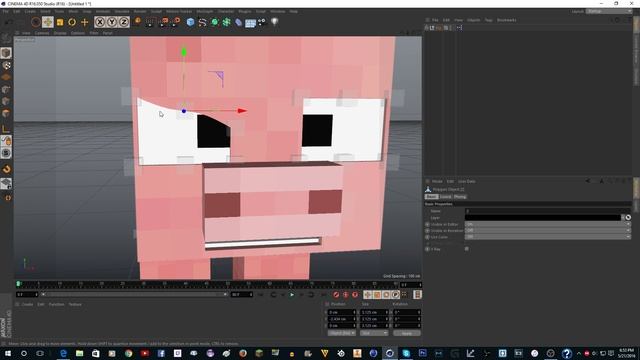Screen dimensions: 640x360
Task: Click Render to Picture Viewer icon
Action: pyautogui.click(x=163, y=22)
